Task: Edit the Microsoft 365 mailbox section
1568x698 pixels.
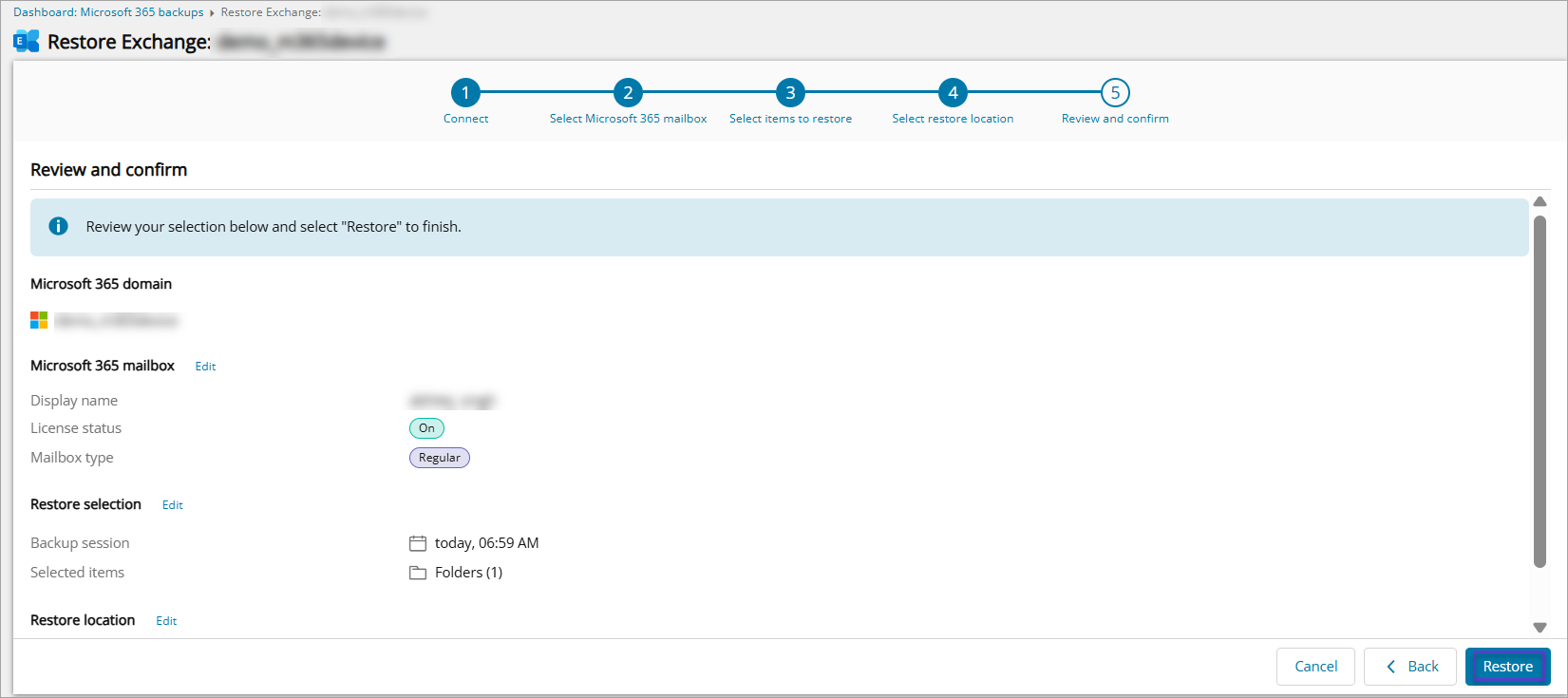Action: 205,367
